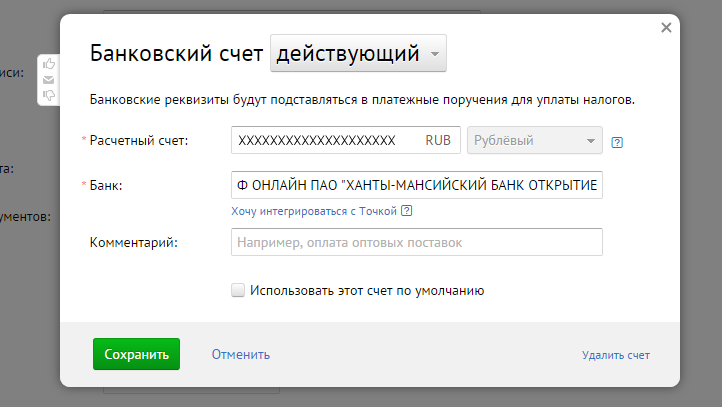Expand the 'Рублёвый' currency dropdown

[x=534, y=140]
